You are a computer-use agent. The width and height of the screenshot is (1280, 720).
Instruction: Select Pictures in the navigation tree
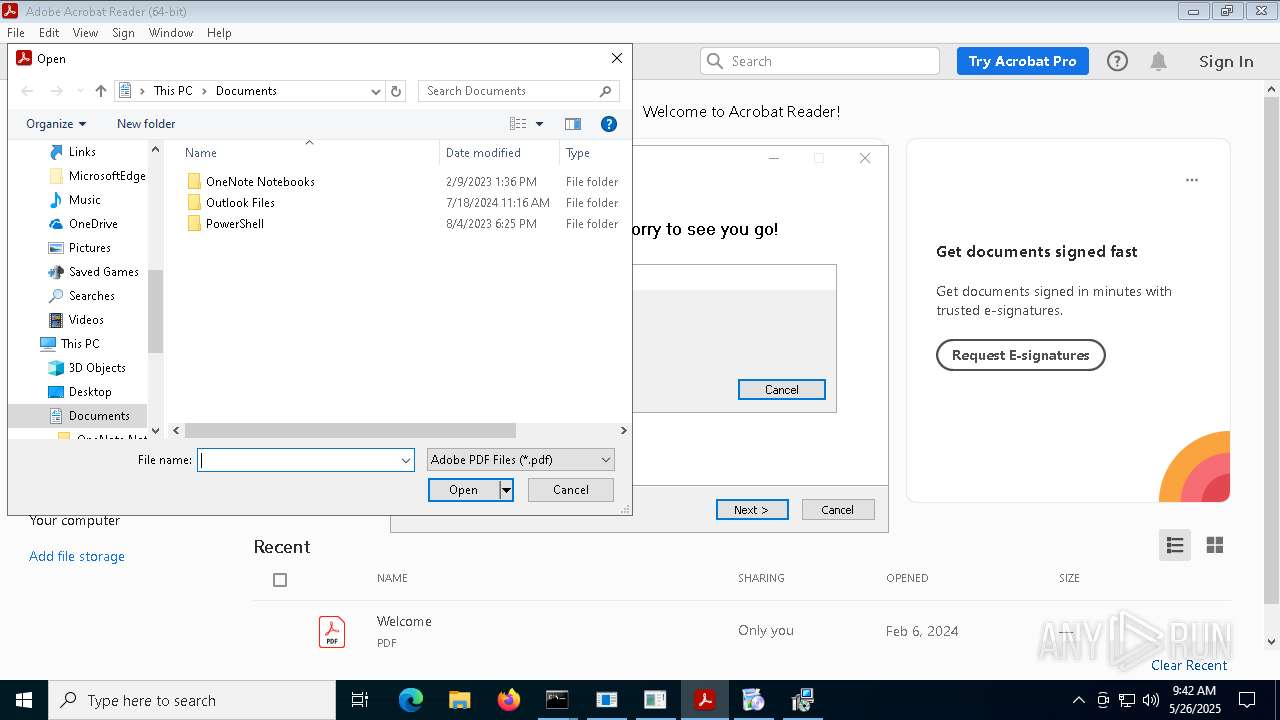89,248
